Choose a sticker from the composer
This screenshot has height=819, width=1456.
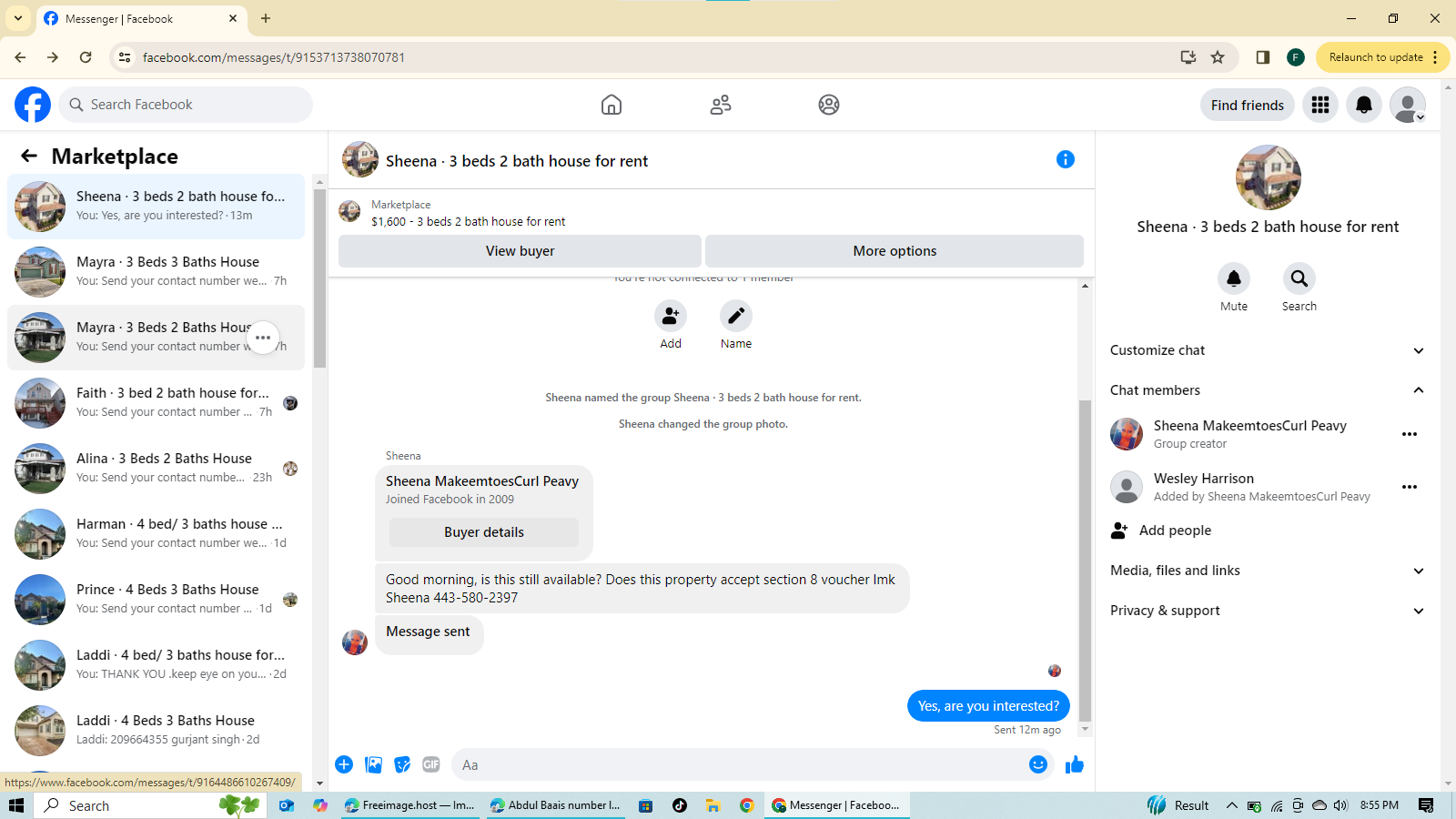pos(402,764)
